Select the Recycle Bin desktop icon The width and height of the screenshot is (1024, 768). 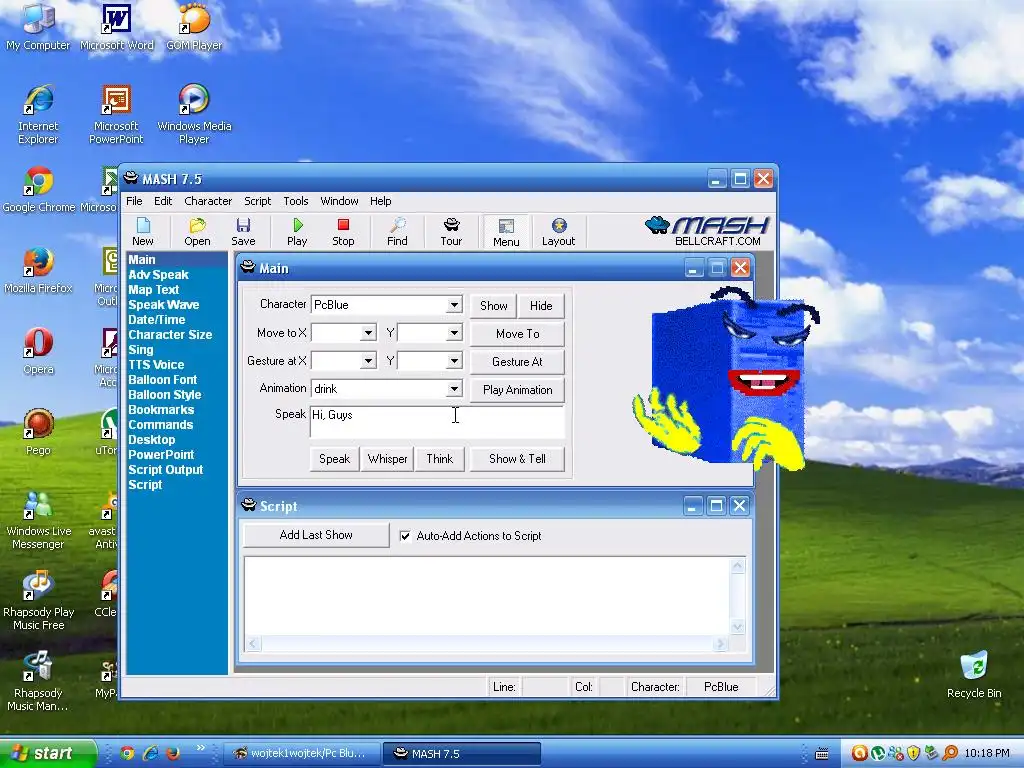[974, 674]
